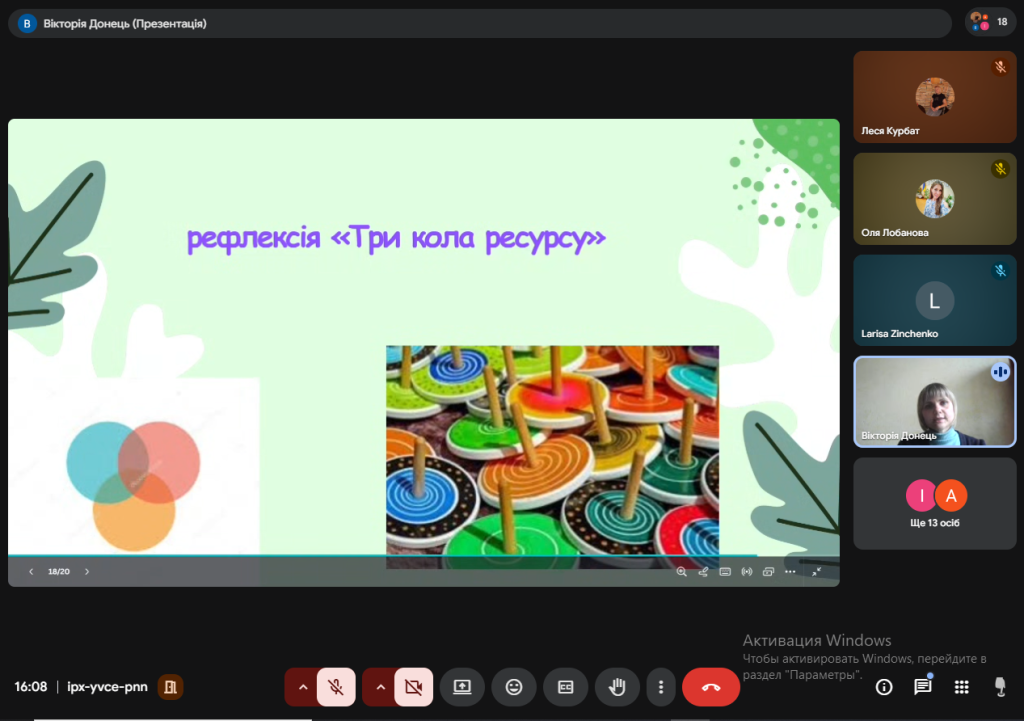Open the emoji reactions button
1024x721 pixels.
point(514,687)
